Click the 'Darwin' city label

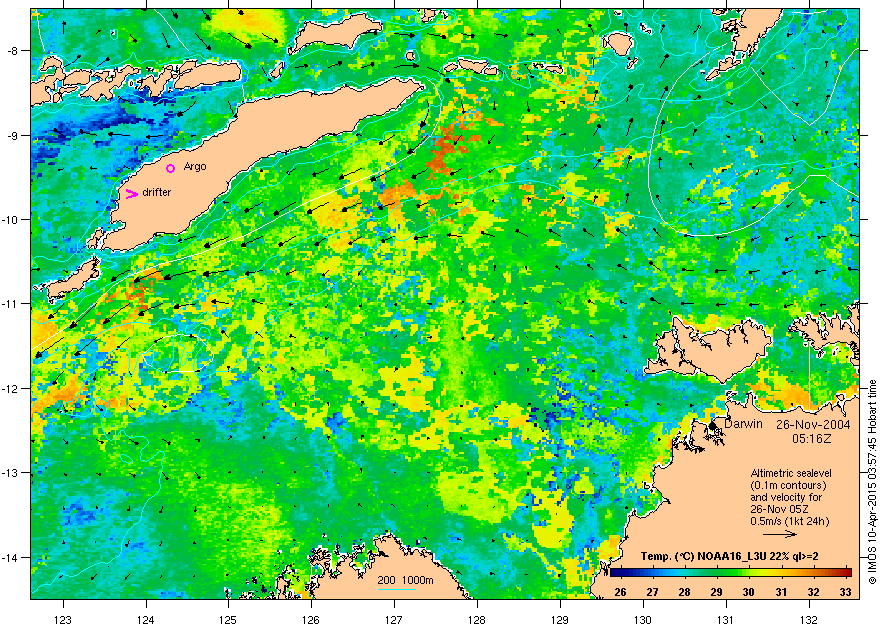click(x=743, y=424)
